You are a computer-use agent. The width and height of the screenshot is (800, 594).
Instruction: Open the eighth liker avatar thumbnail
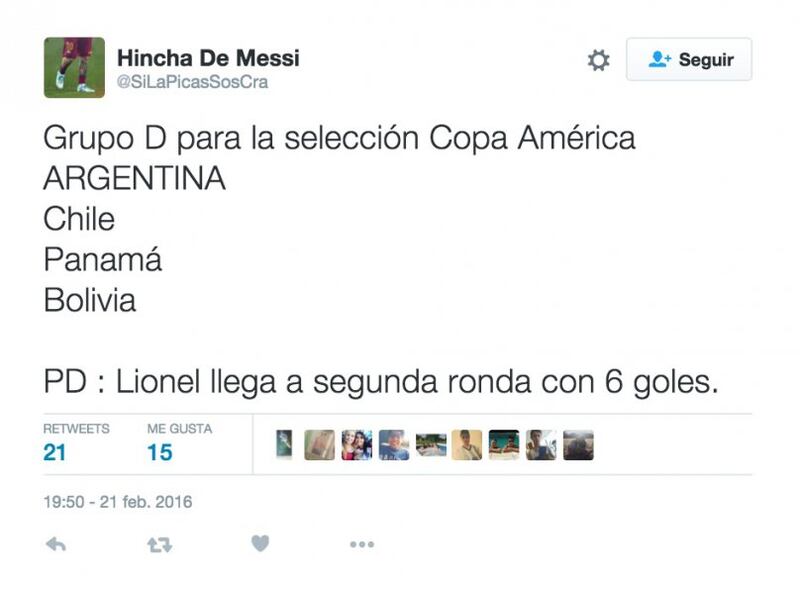coord(541,445)
